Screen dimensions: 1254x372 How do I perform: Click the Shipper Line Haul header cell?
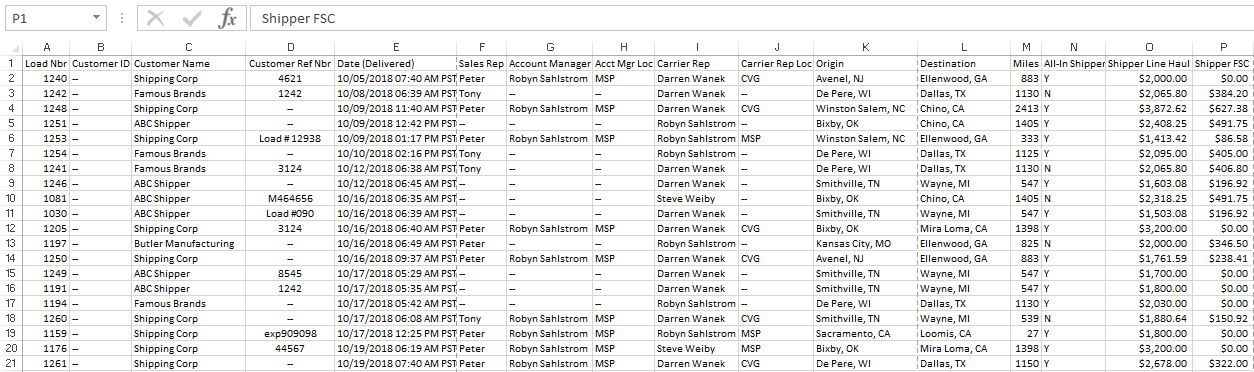[x=1149, y=63]
